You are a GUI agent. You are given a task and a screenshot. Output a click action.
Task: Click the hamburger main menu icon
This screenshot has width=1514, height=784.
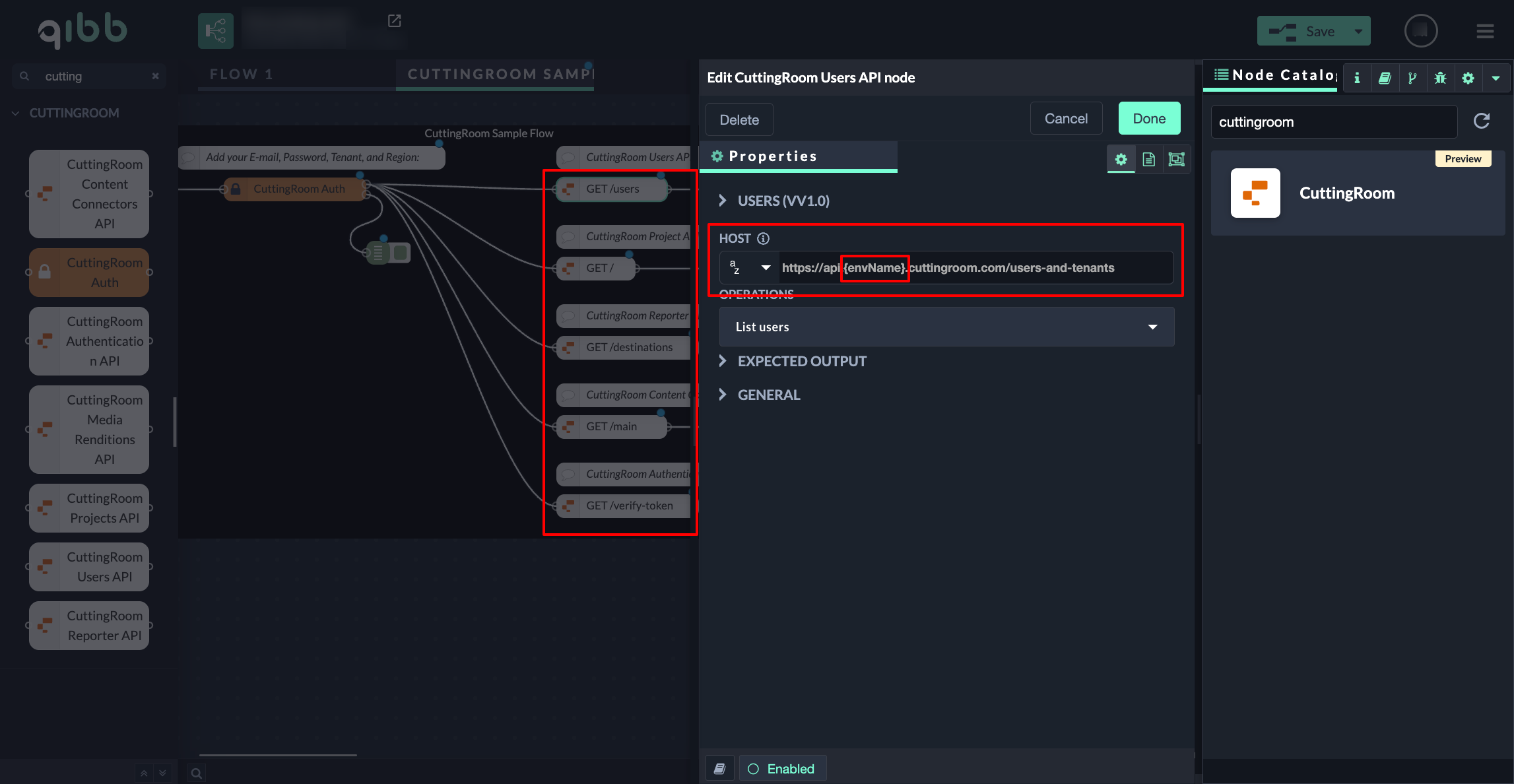(x=1485, y=31)
